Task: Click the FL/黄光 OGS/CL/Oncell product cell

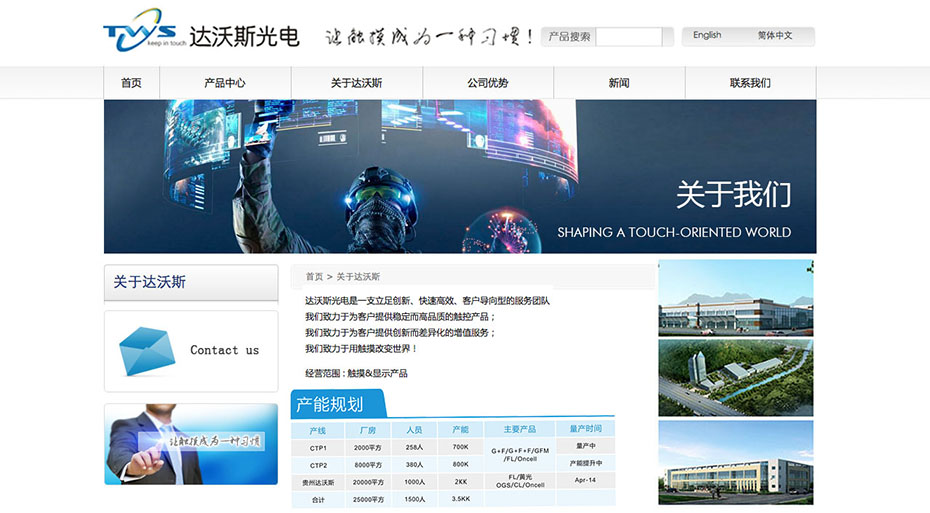Action: coord(520,480)
